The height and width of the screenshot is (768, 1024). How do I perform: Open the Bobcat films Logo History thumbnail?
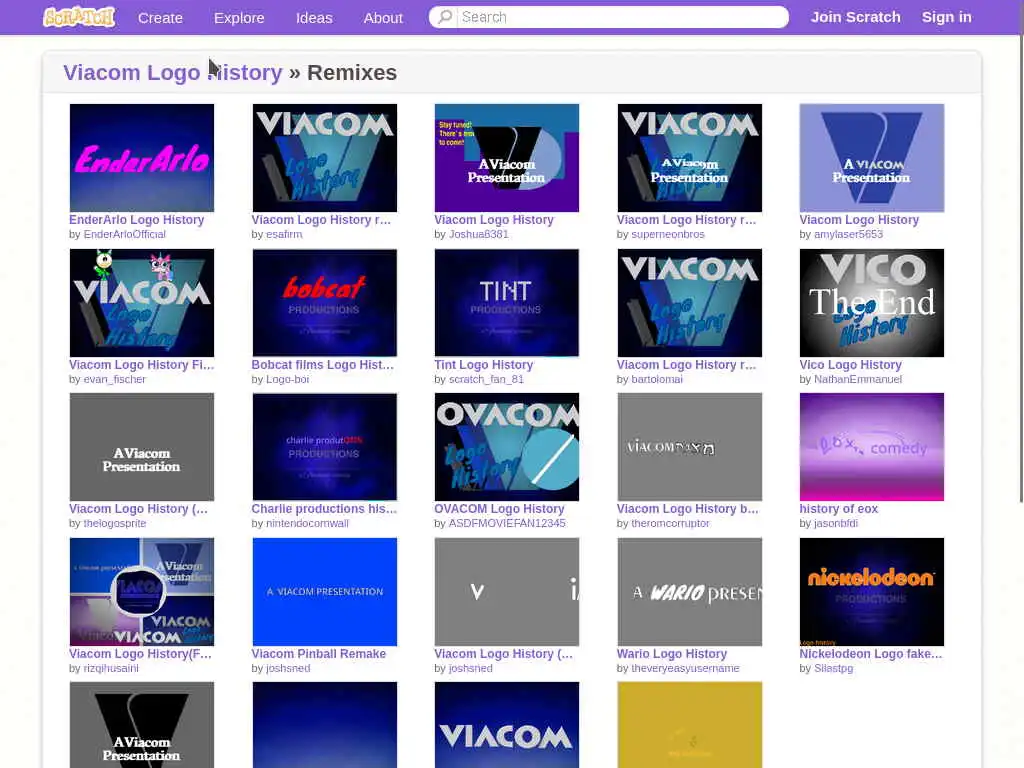tap(325, 302)
